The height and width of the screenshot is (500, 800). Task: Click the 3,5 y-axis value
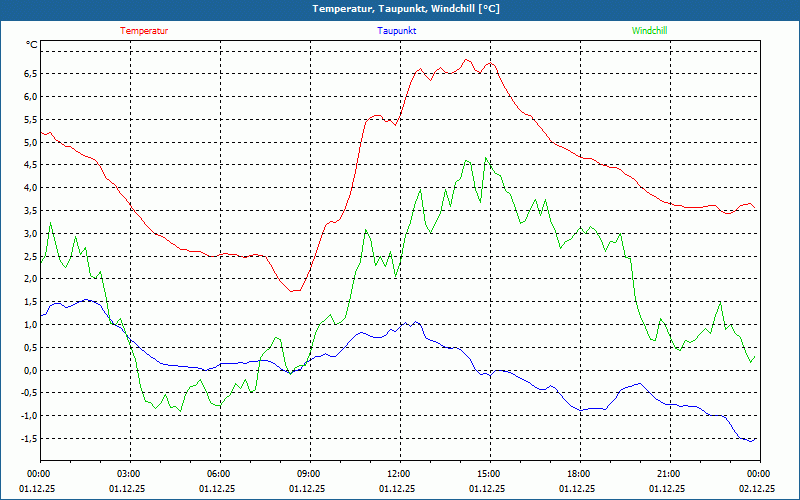[x=31, y=211]
